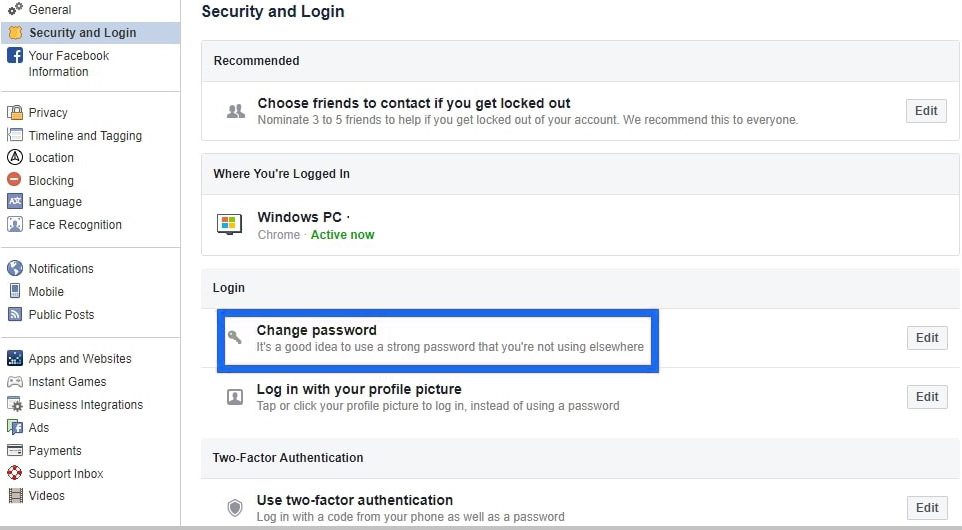Click the key icon beside Change password
The width and height of the screenshot is (962, 530).
coord(234,338)
